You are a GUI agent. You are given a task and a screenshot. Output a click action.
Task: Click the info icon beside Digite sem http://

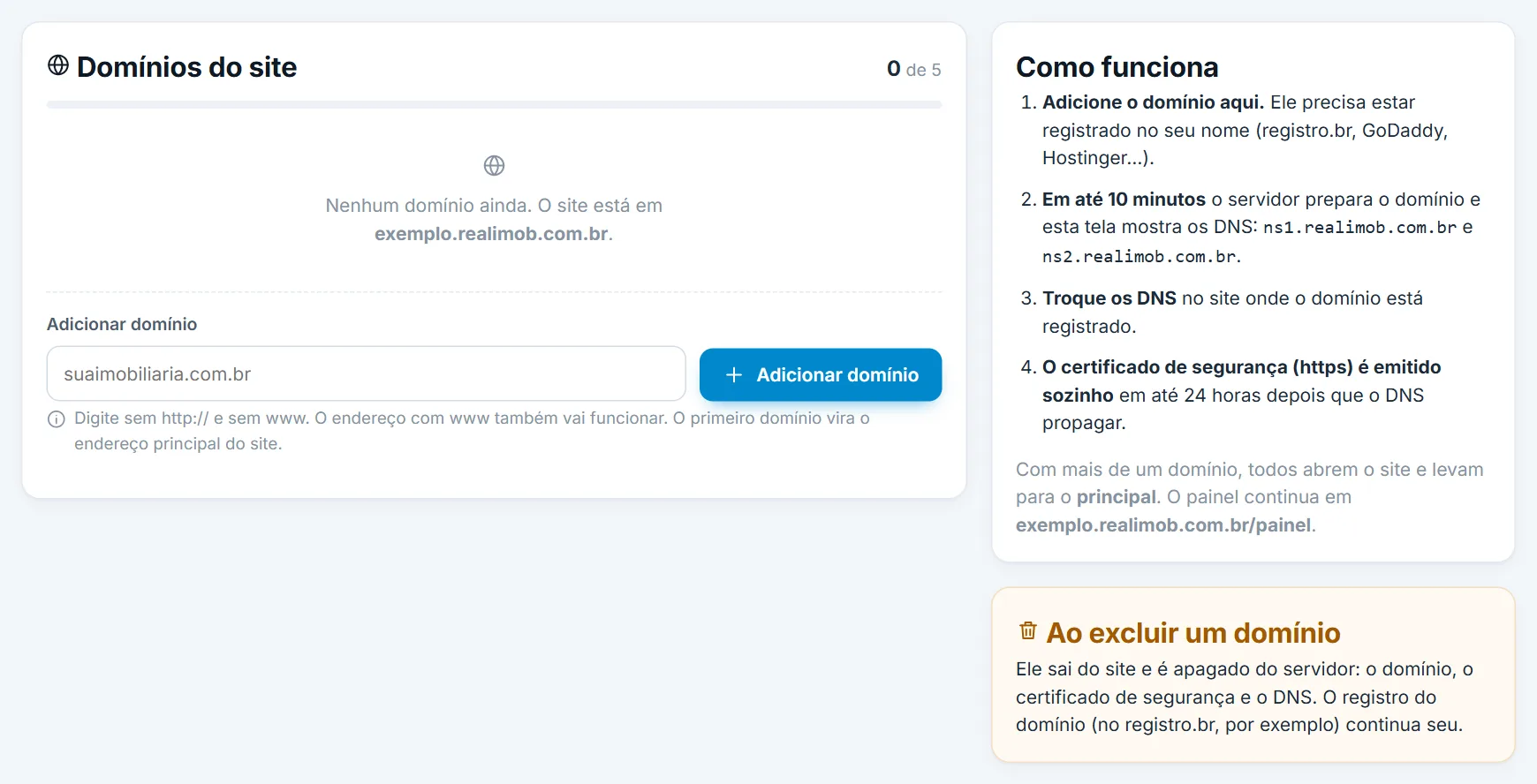point(56,419)
